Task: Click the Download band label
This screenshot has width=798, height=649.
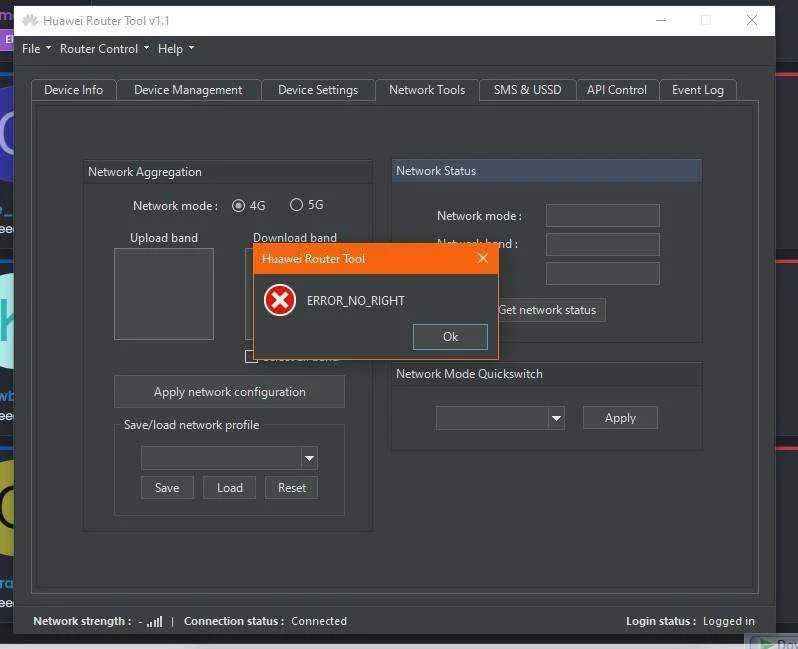Action: click(295, 237)
